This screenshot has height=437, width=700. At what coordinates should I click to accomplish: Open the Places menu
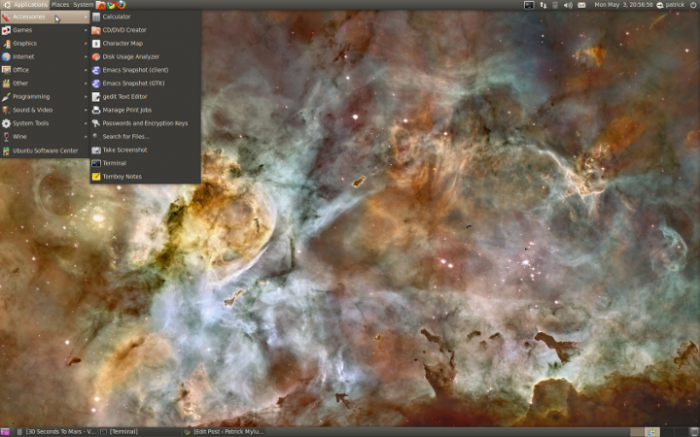pyautogui.click(x=60, y=5)
